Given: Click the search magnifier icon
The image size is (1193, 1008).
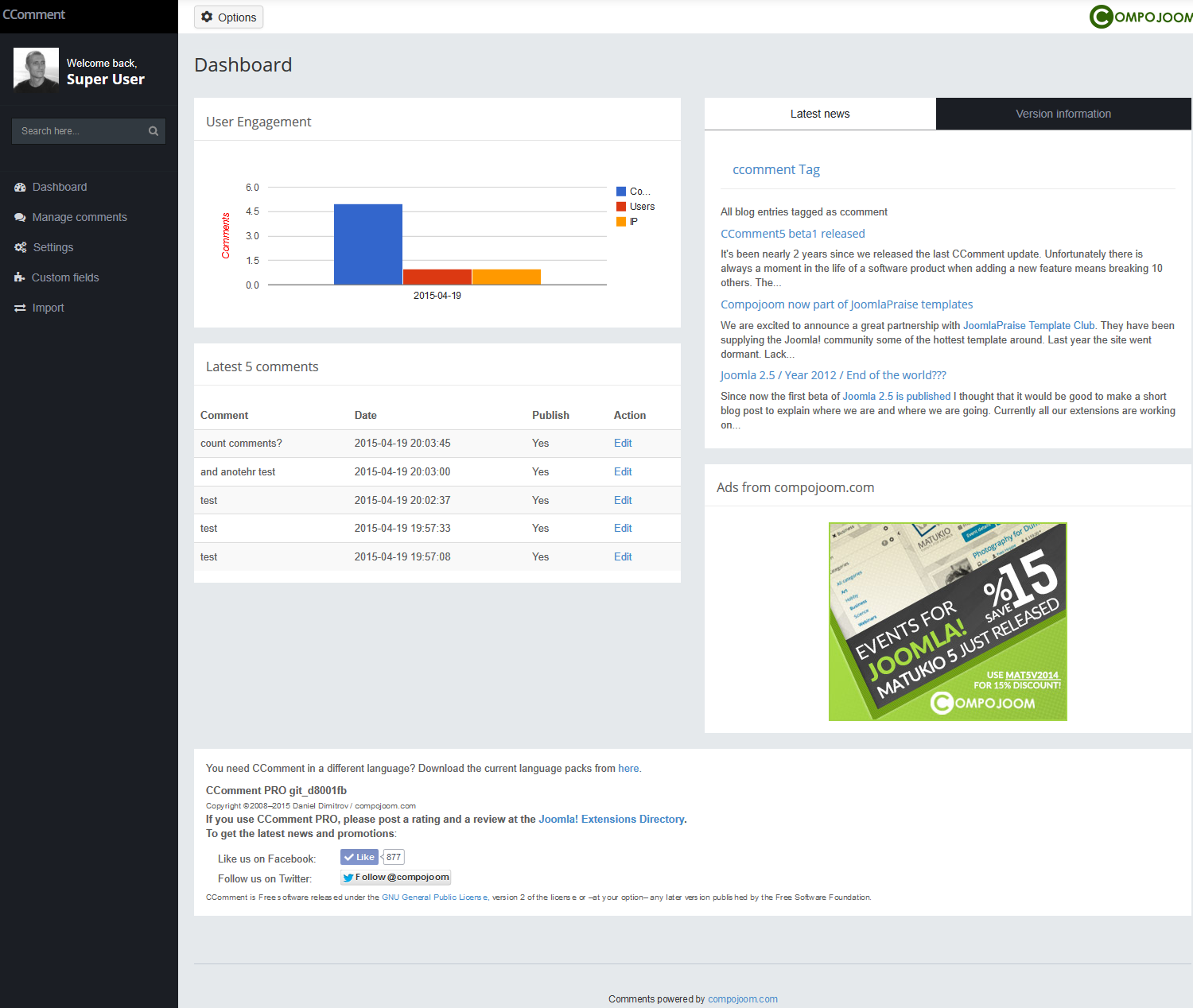Looking at the screenshot, I should pyautogui.click(x=153, y=131).
